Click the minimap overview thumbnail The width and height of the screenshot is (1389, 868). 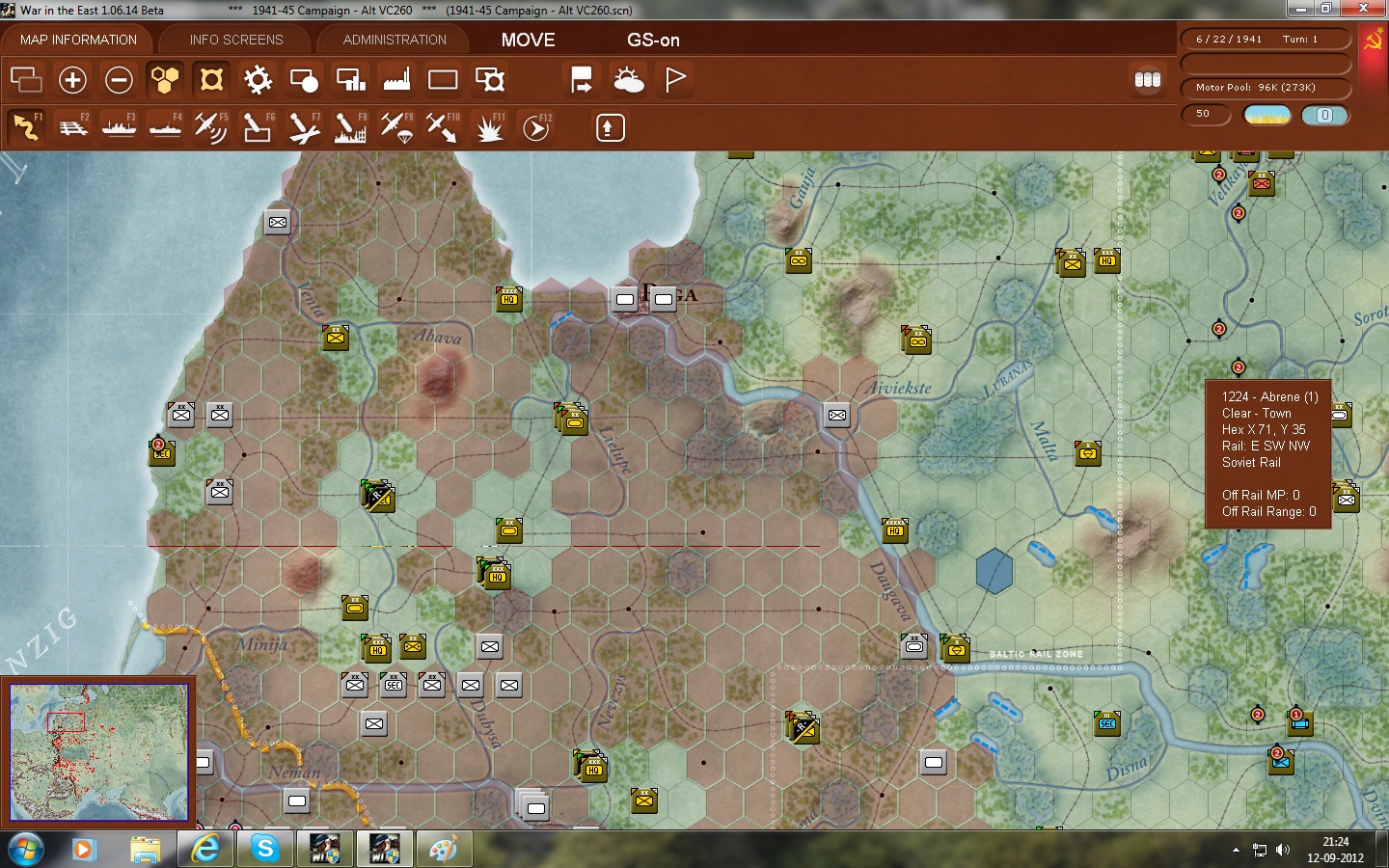tap(98, 751)
